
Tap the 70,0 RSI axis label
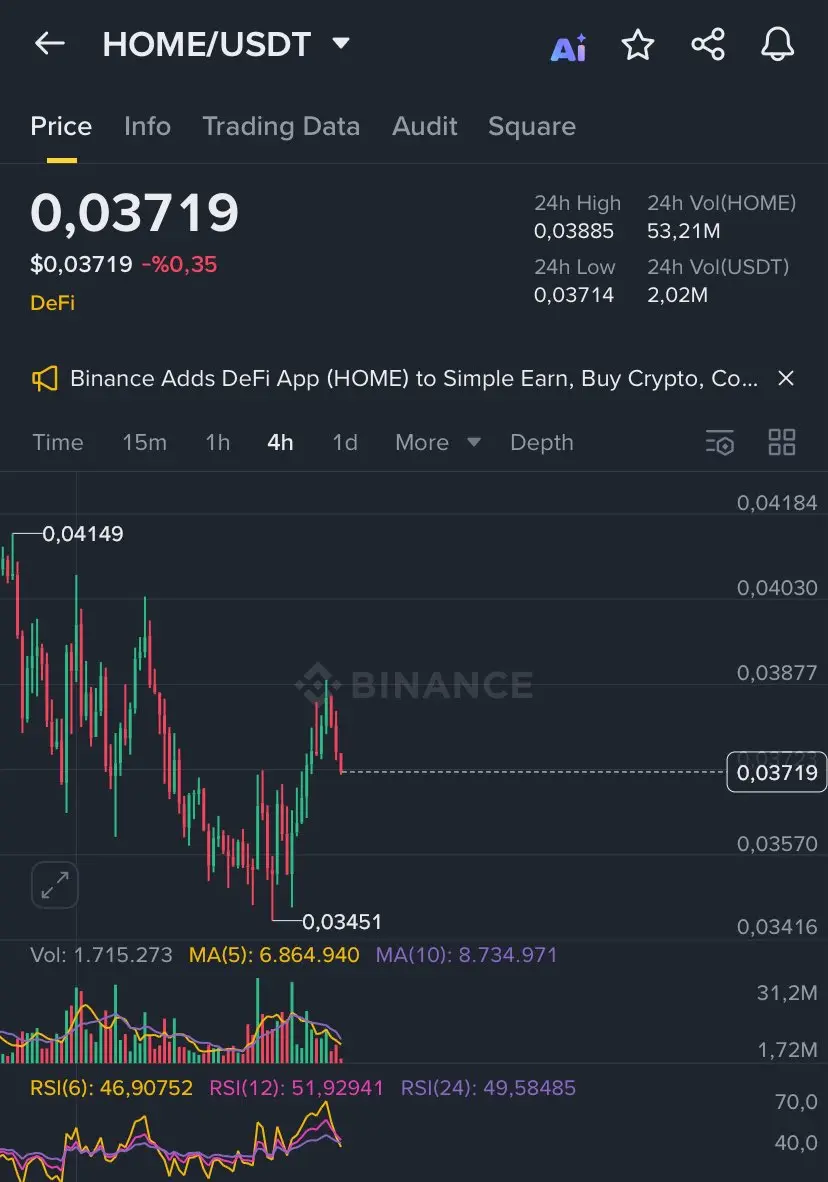click(x=796, y=1102)
